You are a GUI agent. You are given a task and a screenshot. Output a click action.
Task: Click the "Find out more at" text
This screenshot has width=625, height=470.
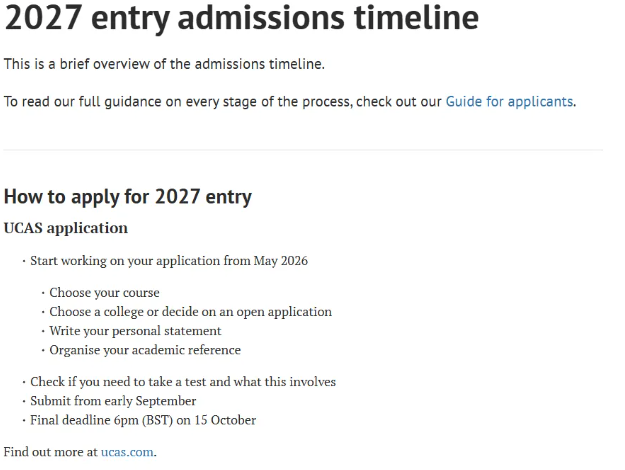point(50,452)
